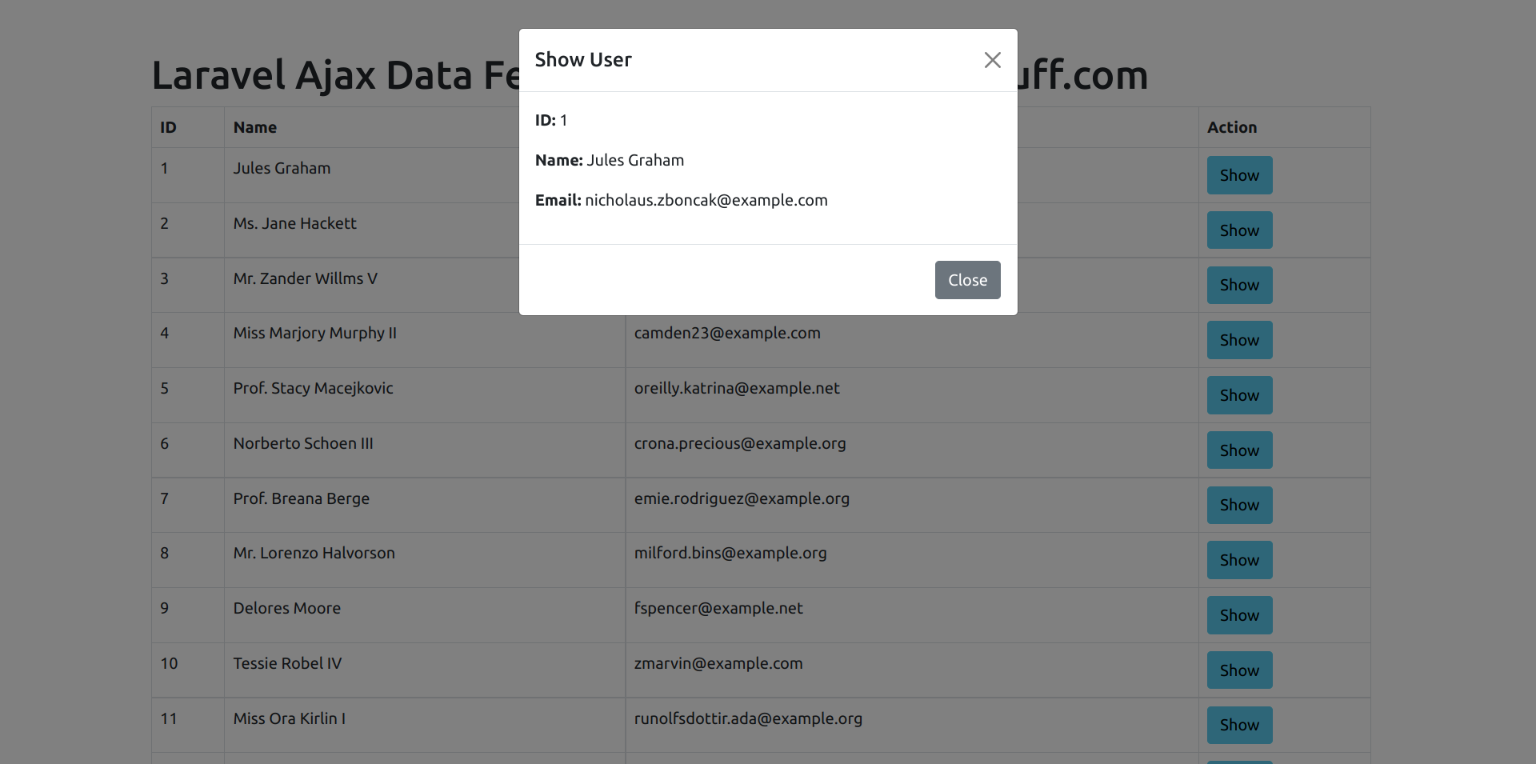Screen dimensions: 1536x764
Task: Close the modal using the X icon
Action: (992, 60)
